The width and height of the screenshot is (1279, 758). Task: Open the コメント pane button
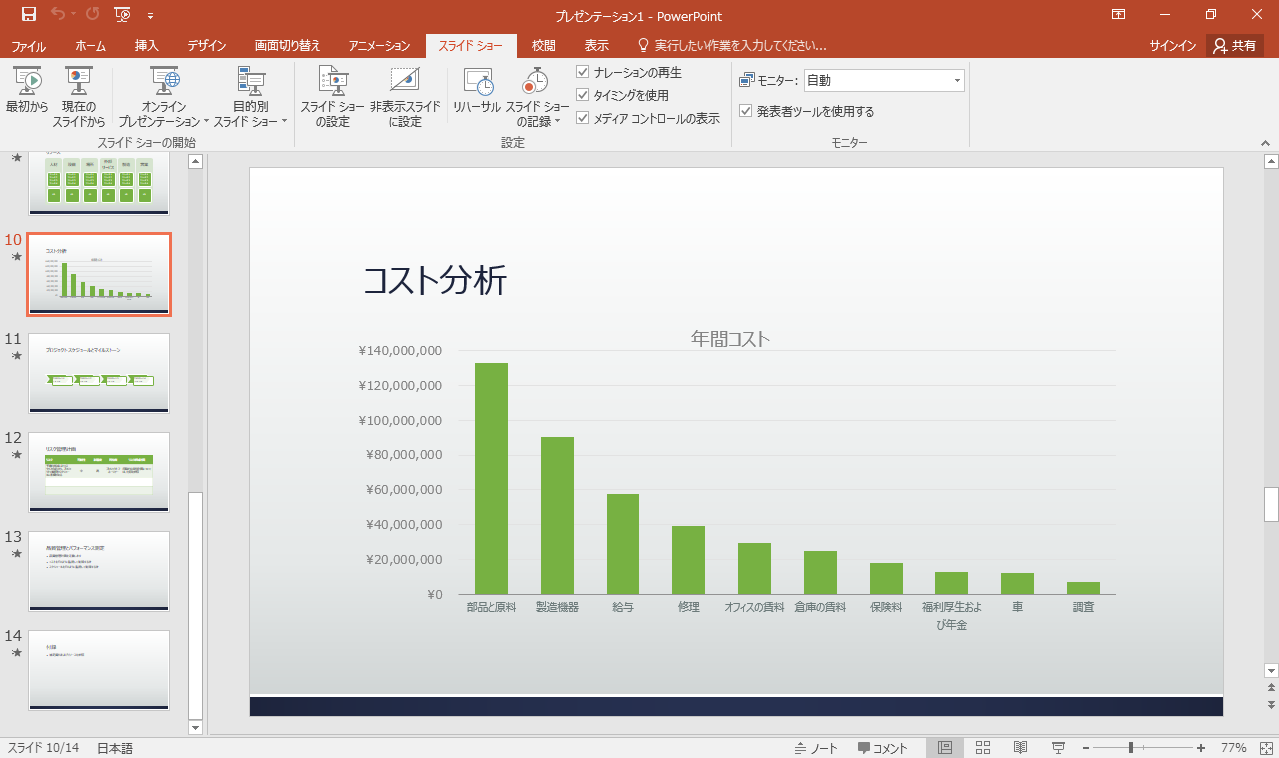[x=882, y=748]
